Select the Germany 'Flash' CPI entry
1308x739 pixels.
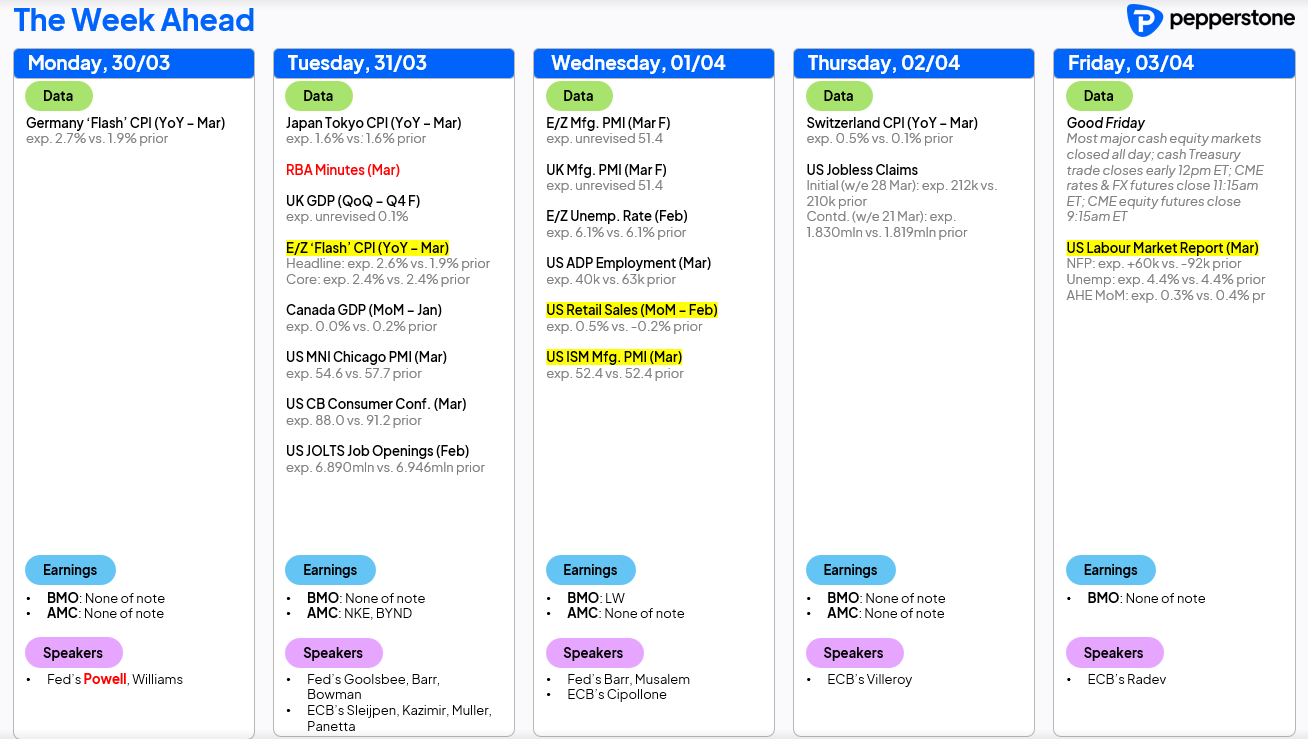[x=125, y=123]
